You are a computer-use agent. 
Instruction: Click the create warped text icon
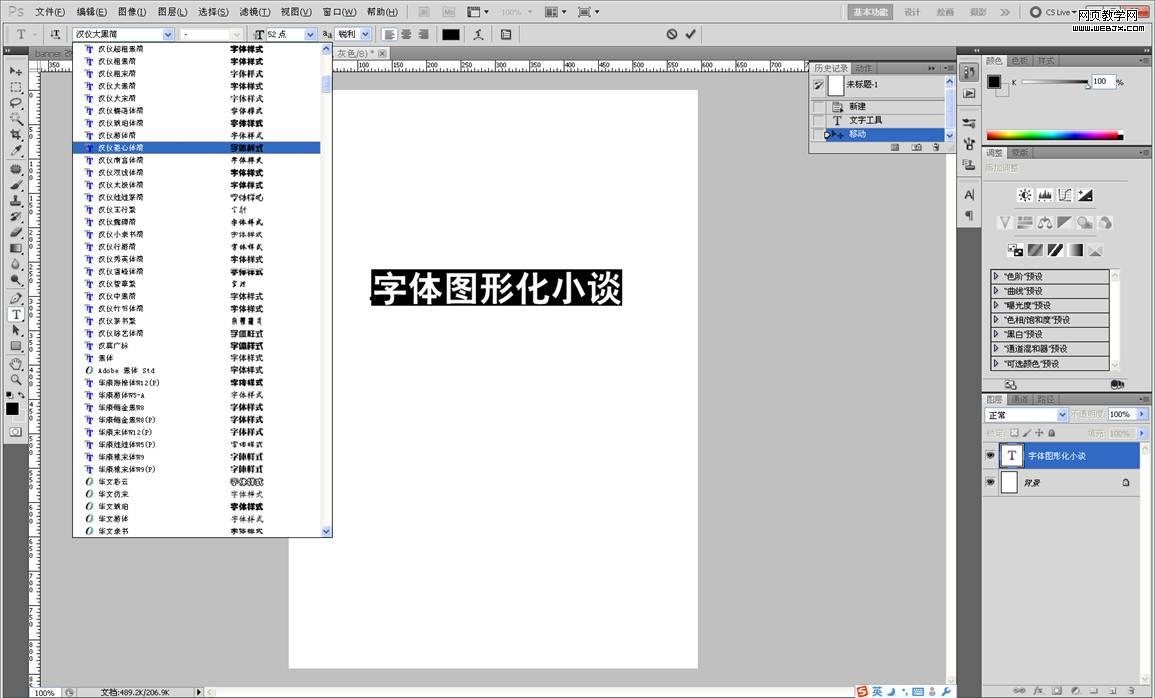(x=479, y=34)
